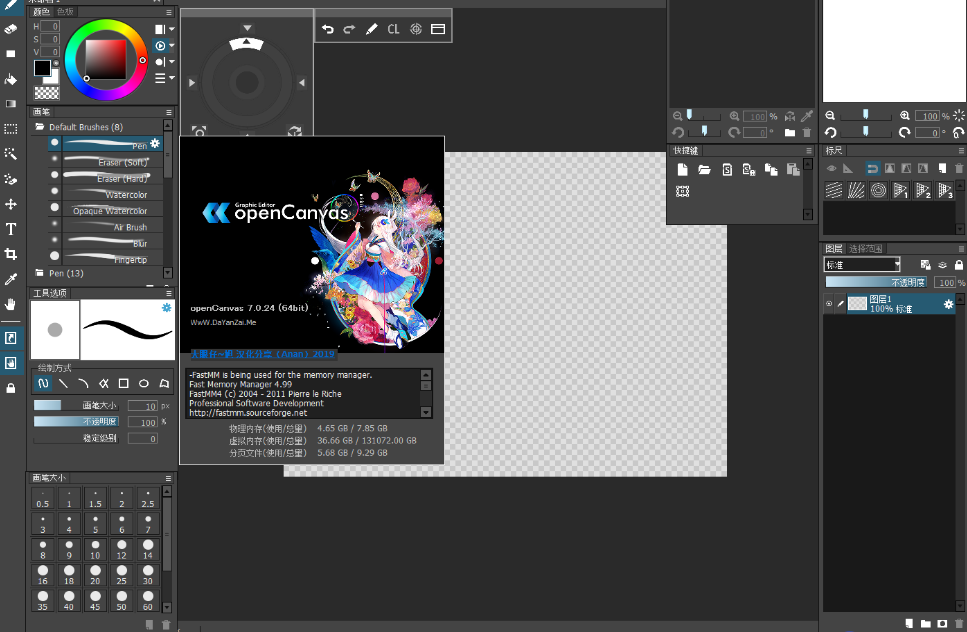Pick the Crop tool in left toolbar
Image resolution: width=967 pixels, height=632 pixels.
pyautogui.click(x=11, y=254)
